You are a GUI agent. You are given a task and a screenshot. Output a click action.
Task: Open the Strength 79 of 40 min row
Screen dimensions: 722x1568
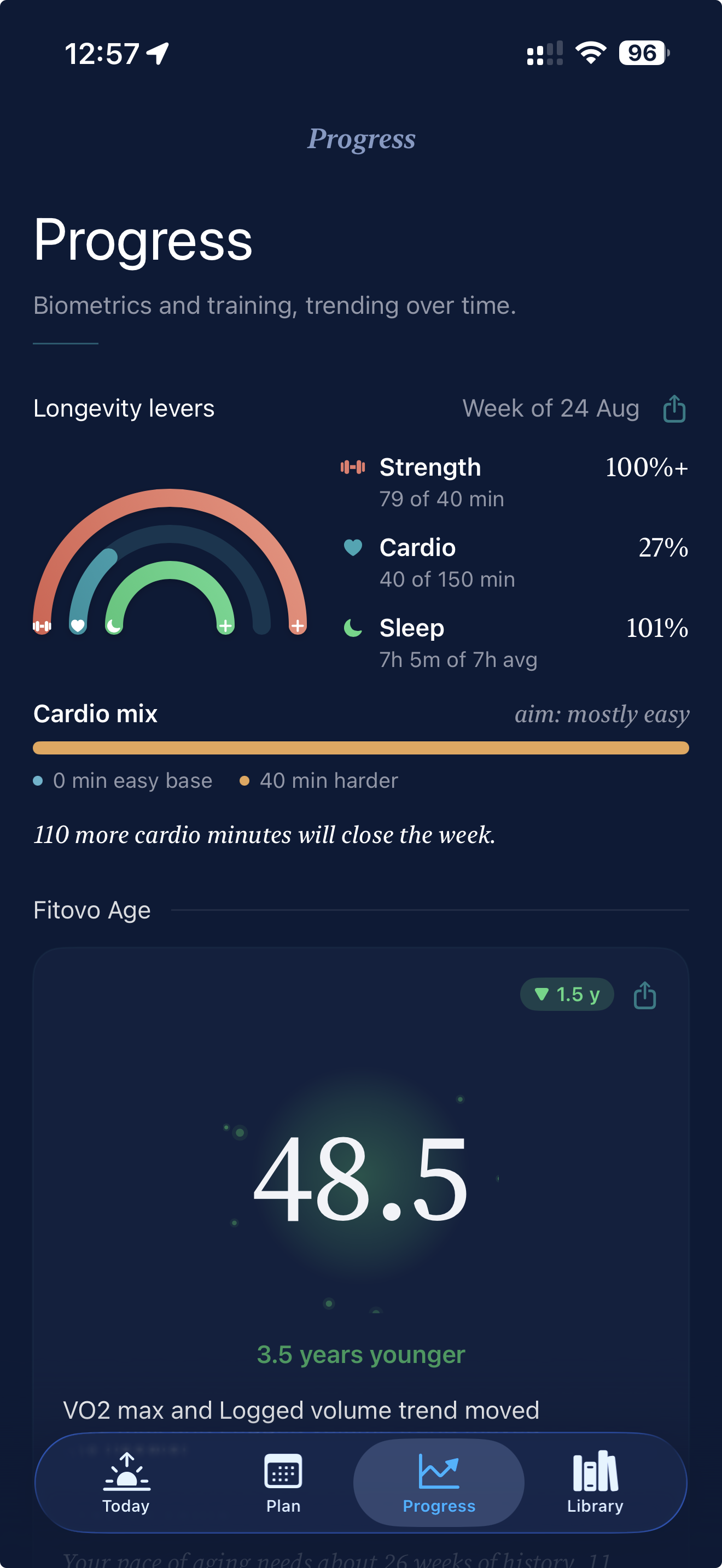pos(514,482)
